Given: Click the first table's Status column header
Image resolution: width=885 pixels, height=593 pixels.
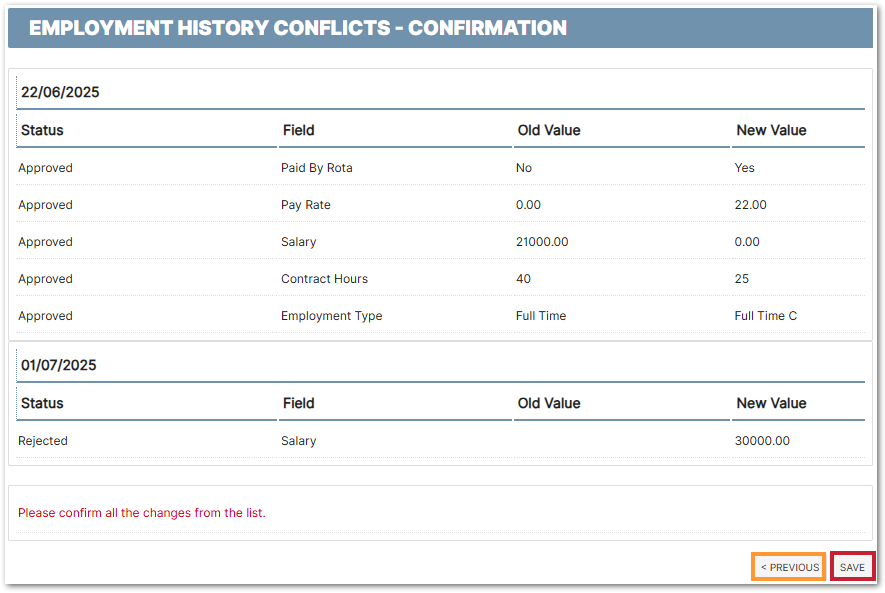Looking at the screenshot, I should click(42, 130).
